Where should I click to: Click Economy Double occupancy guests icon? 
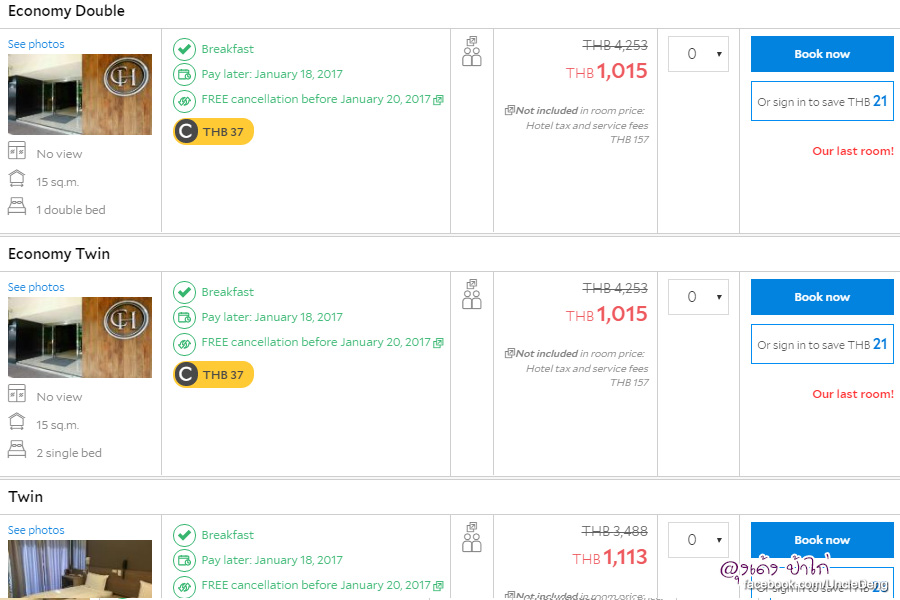tap(472, 52)
